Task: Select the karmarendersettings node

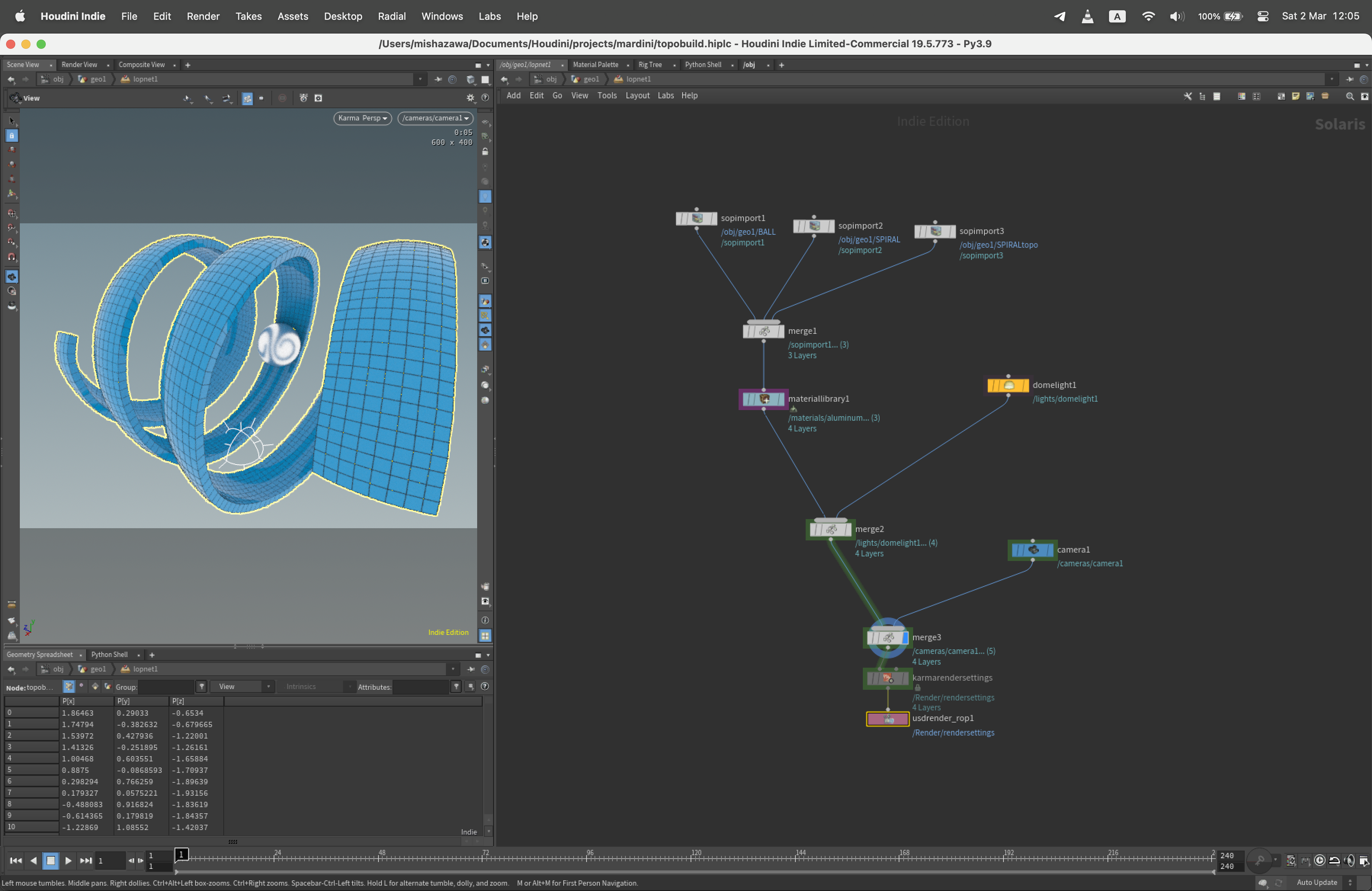Action: coord(887,678)
